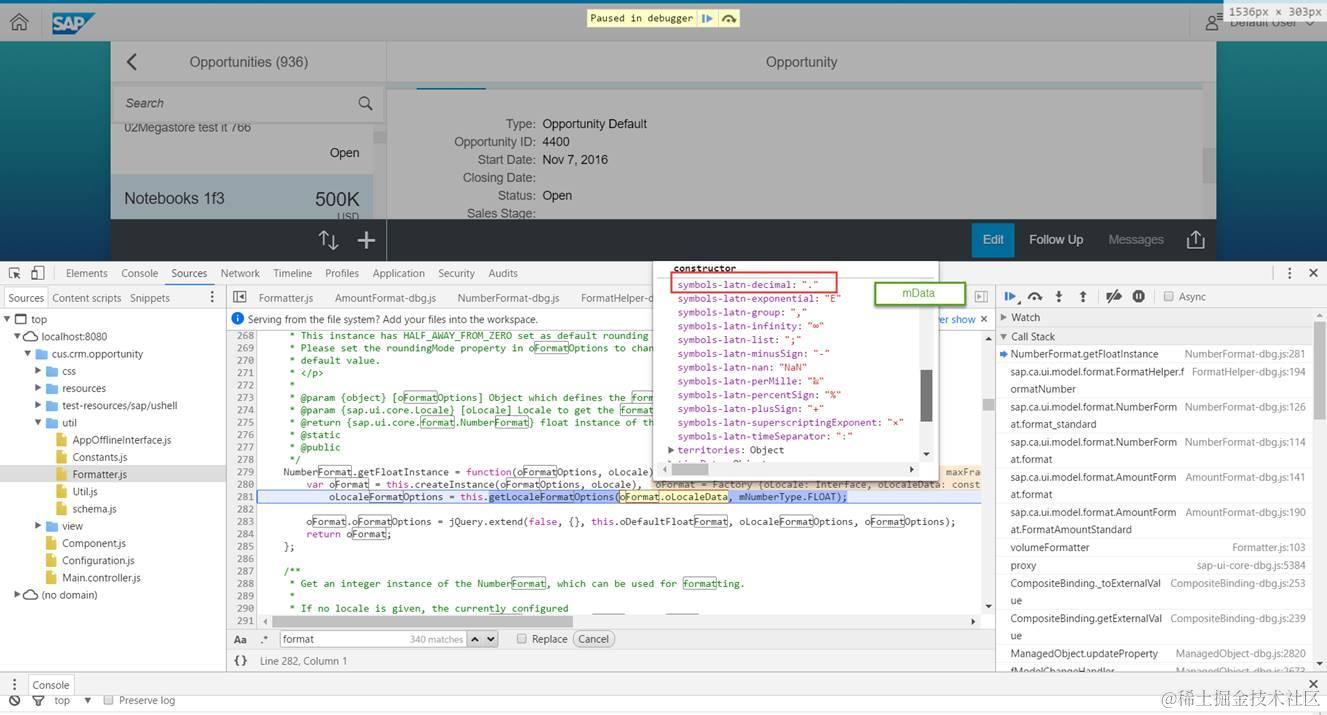1327x715 pixels.
Task: Click the Edit button
Action: coord(993,240)
